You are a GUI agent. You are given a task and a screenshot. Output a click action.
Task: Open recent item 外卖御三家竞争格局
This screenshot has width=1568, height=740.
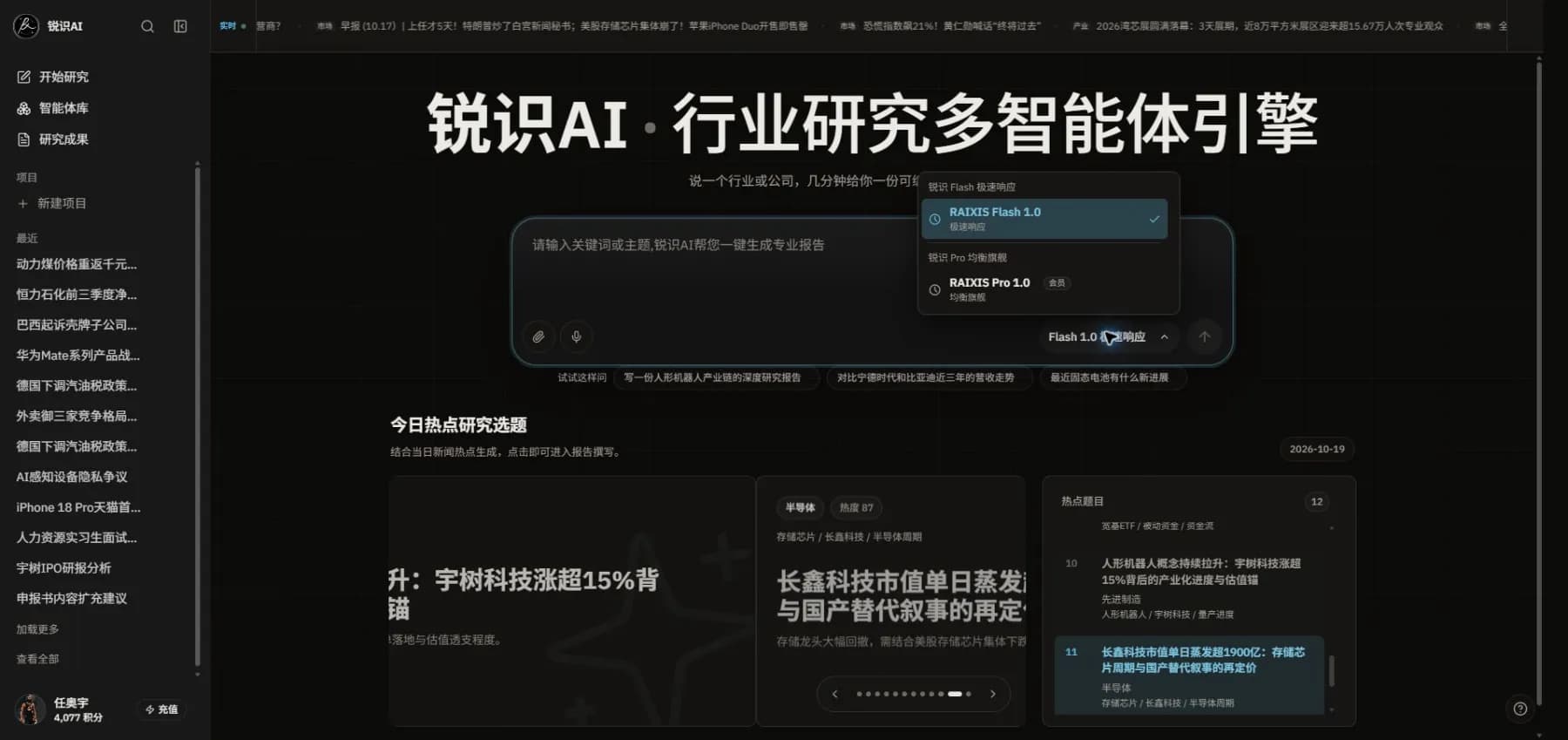pyautogui.click(x=77, y=416)
